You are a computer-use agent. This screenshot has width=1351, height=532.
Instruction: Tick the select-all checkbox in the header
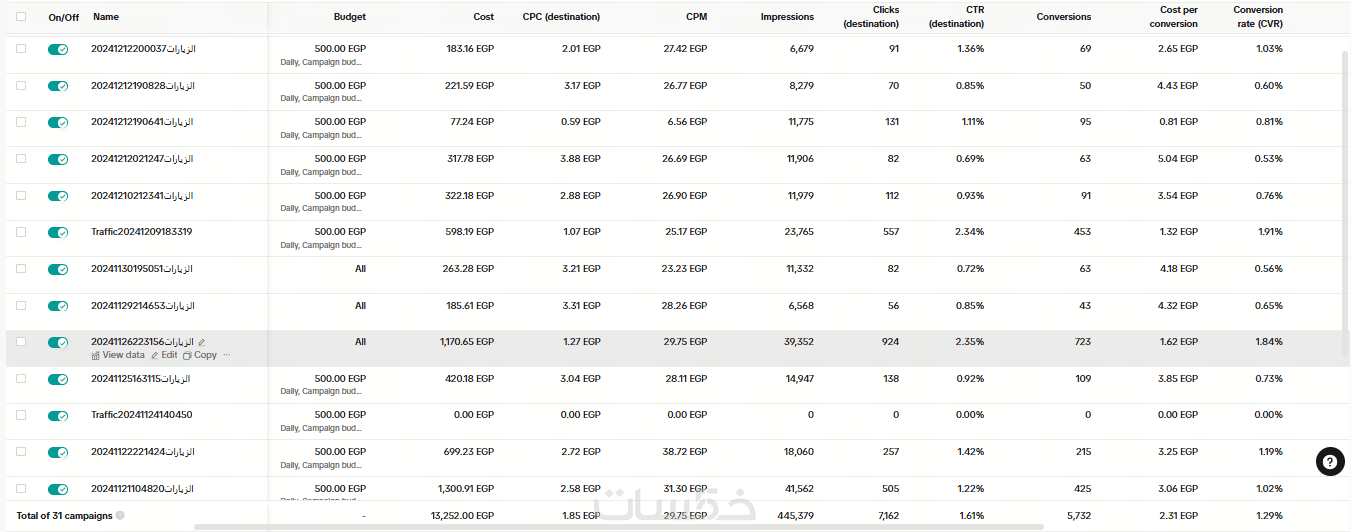21,17
